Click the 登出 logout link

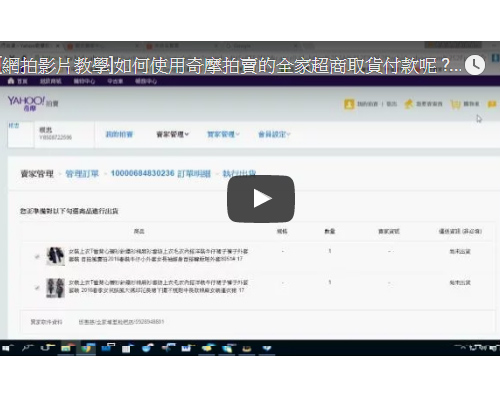pos(392,104)
